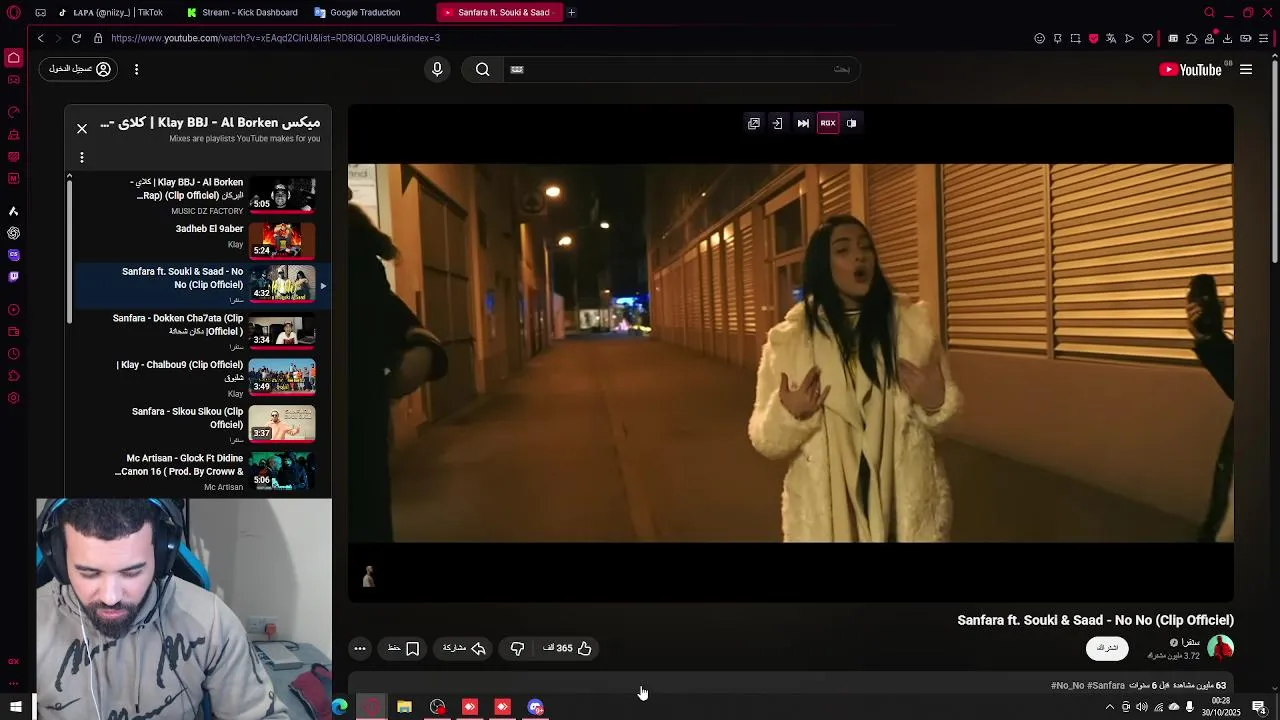Click the reload page button

point(76,38)
